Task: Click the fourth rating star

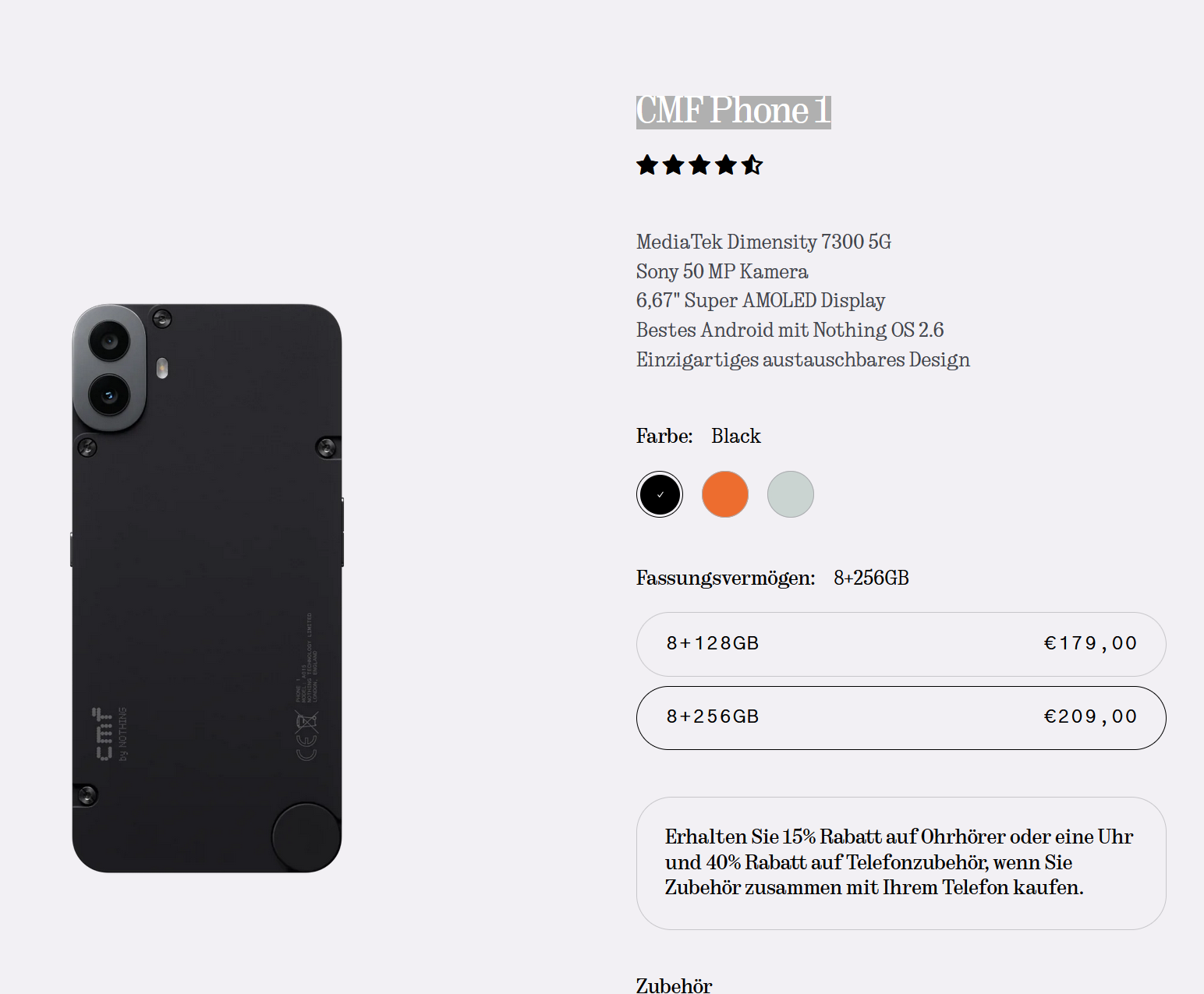Action: 726,165
